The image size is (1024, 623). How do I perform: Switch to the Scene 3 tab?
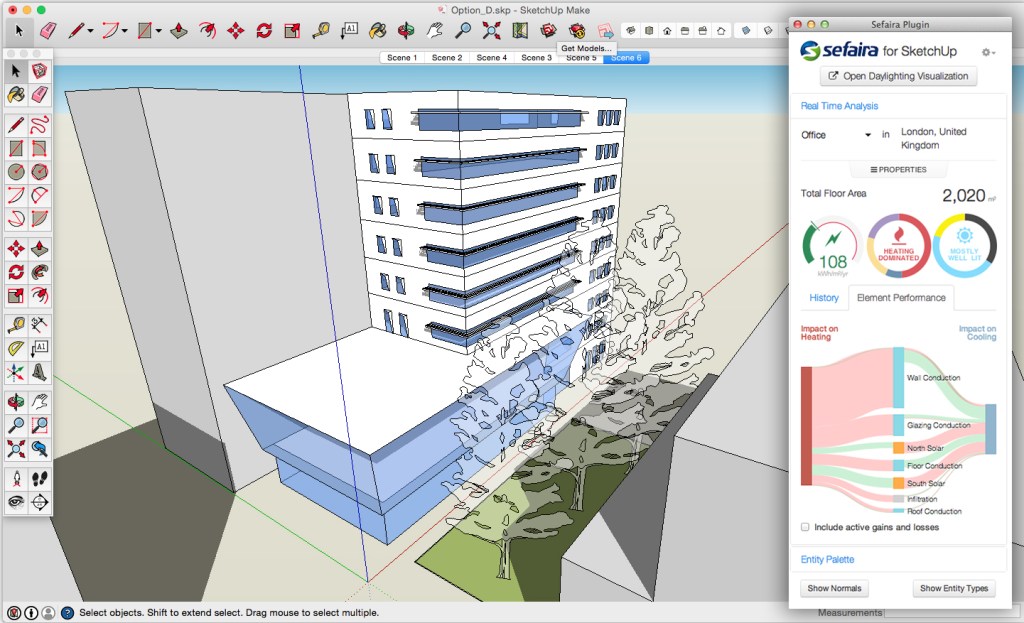click(x=536, y=58)
